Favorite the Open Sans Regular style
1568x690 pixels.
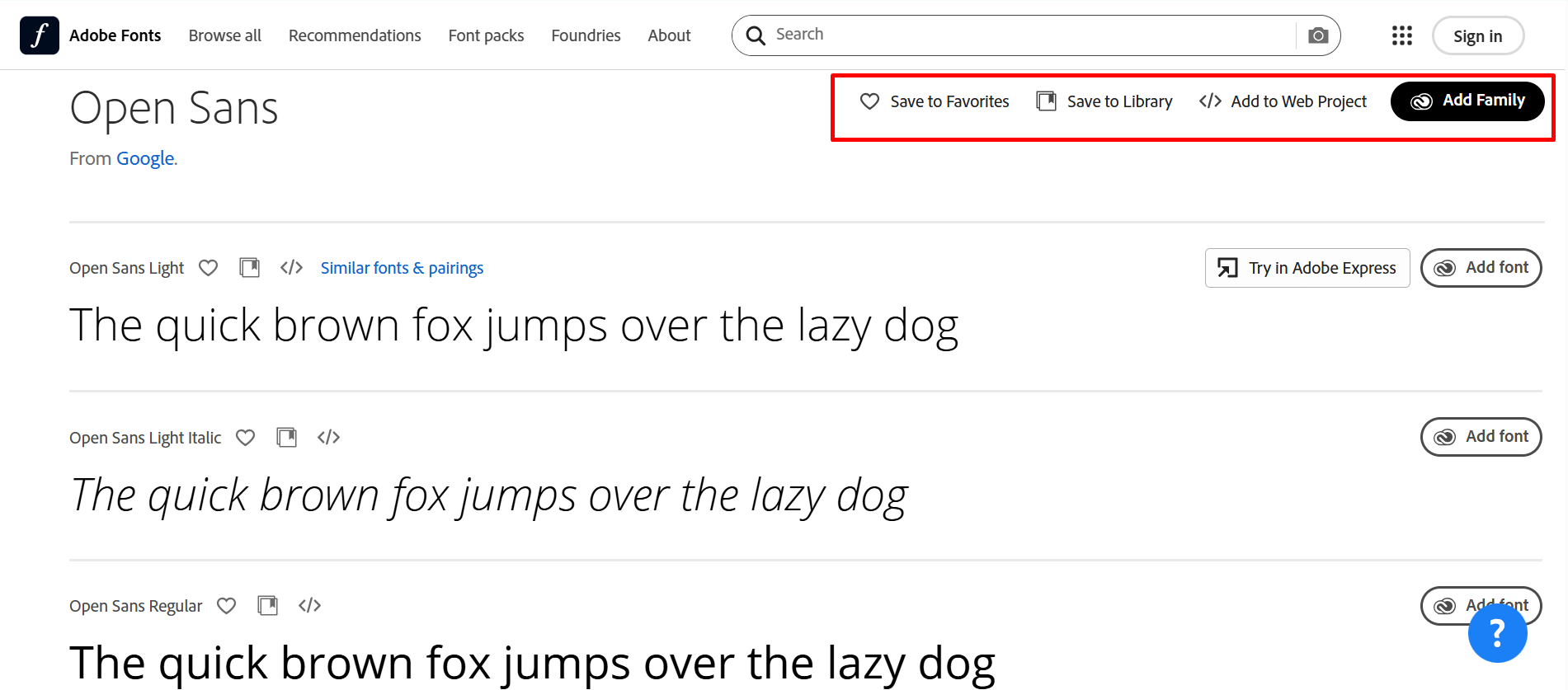point(226,605)
